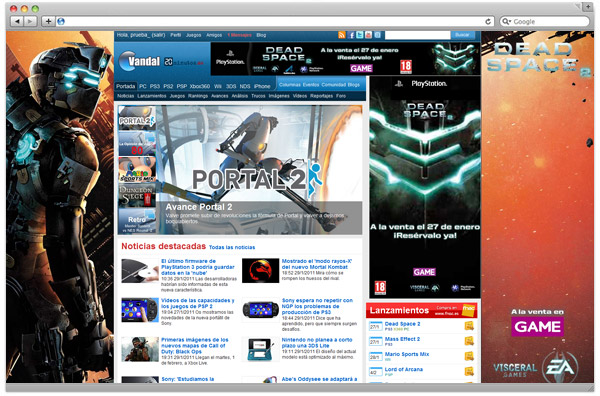Select the PSP platform tab
This screenshot has height=396, width=600.
182,86
